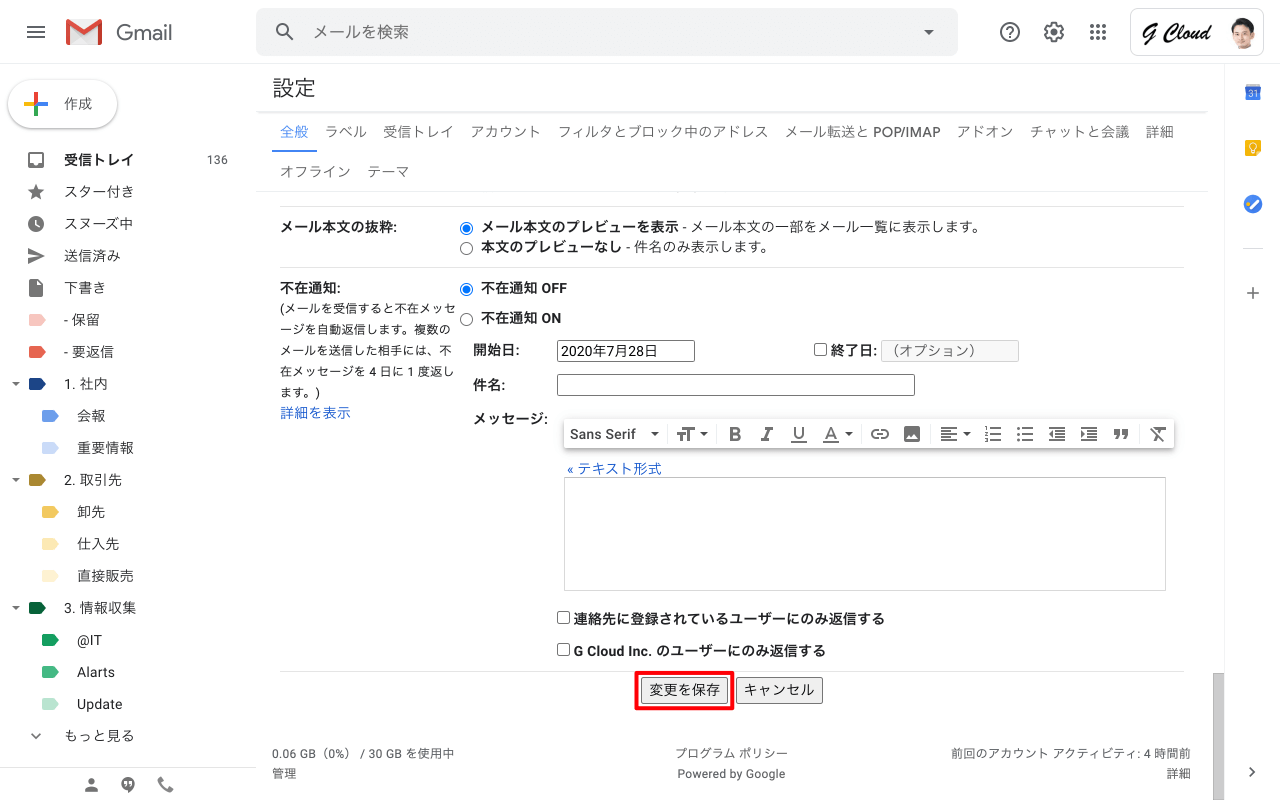The height and width of the screenshot is (800, 1280).
Task: Open the text color dropdown
Action: pyautogui.click(x=837, y=434)
